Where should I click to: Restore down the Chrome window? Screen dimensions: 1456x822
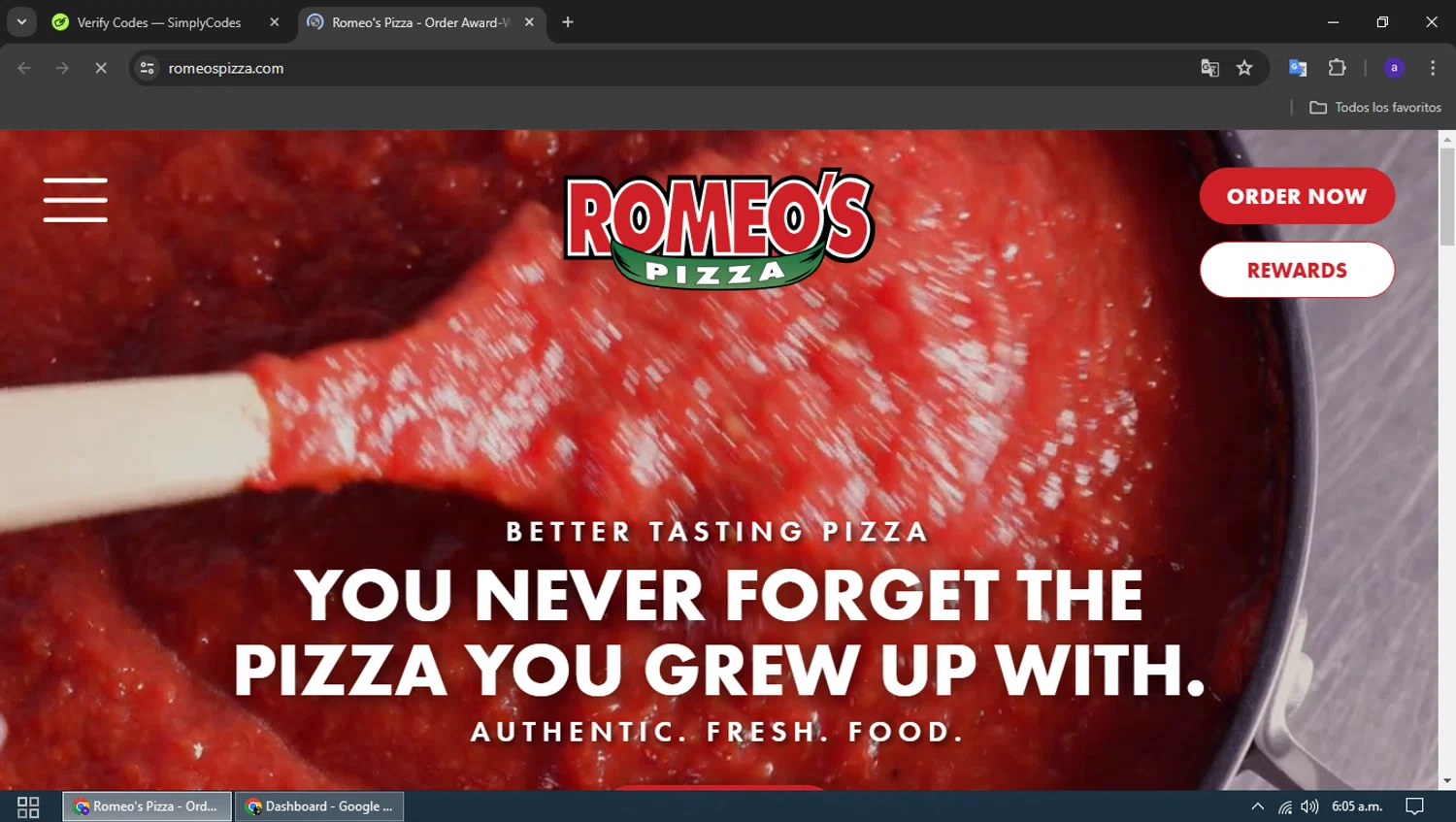(1382, 22)
